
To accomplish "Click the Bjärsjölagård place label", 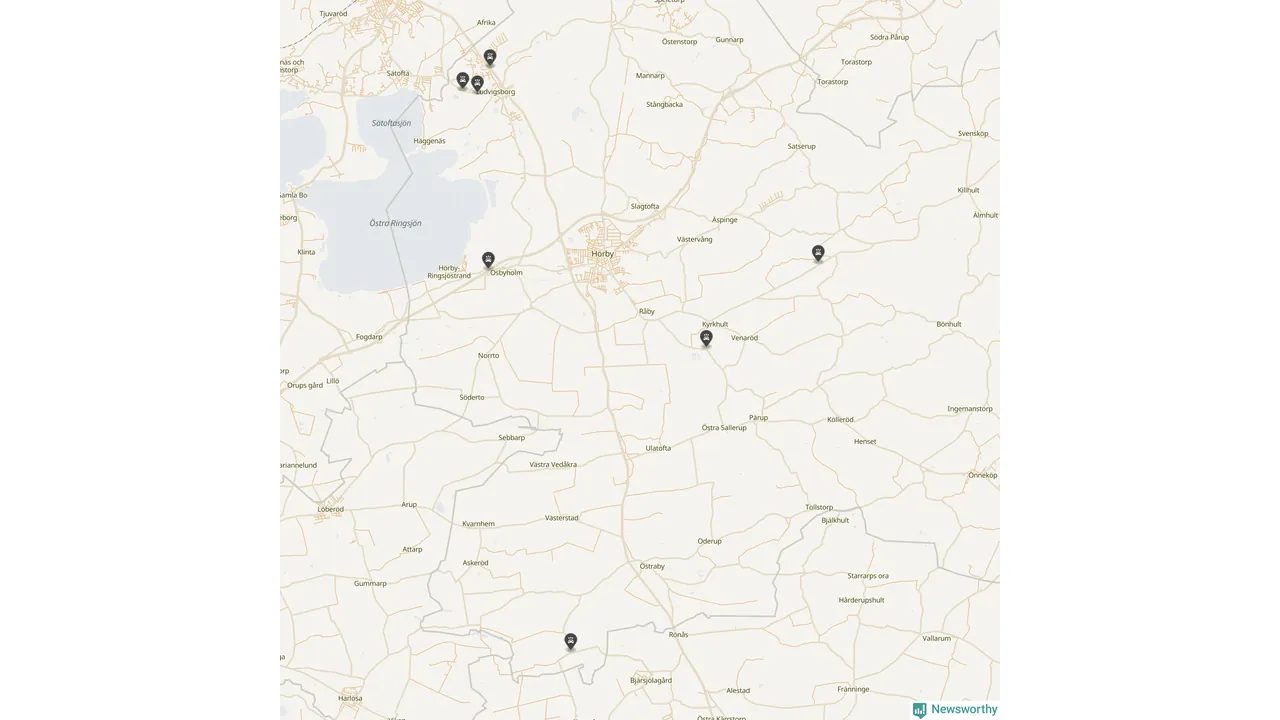I will [x=651, y=680].
